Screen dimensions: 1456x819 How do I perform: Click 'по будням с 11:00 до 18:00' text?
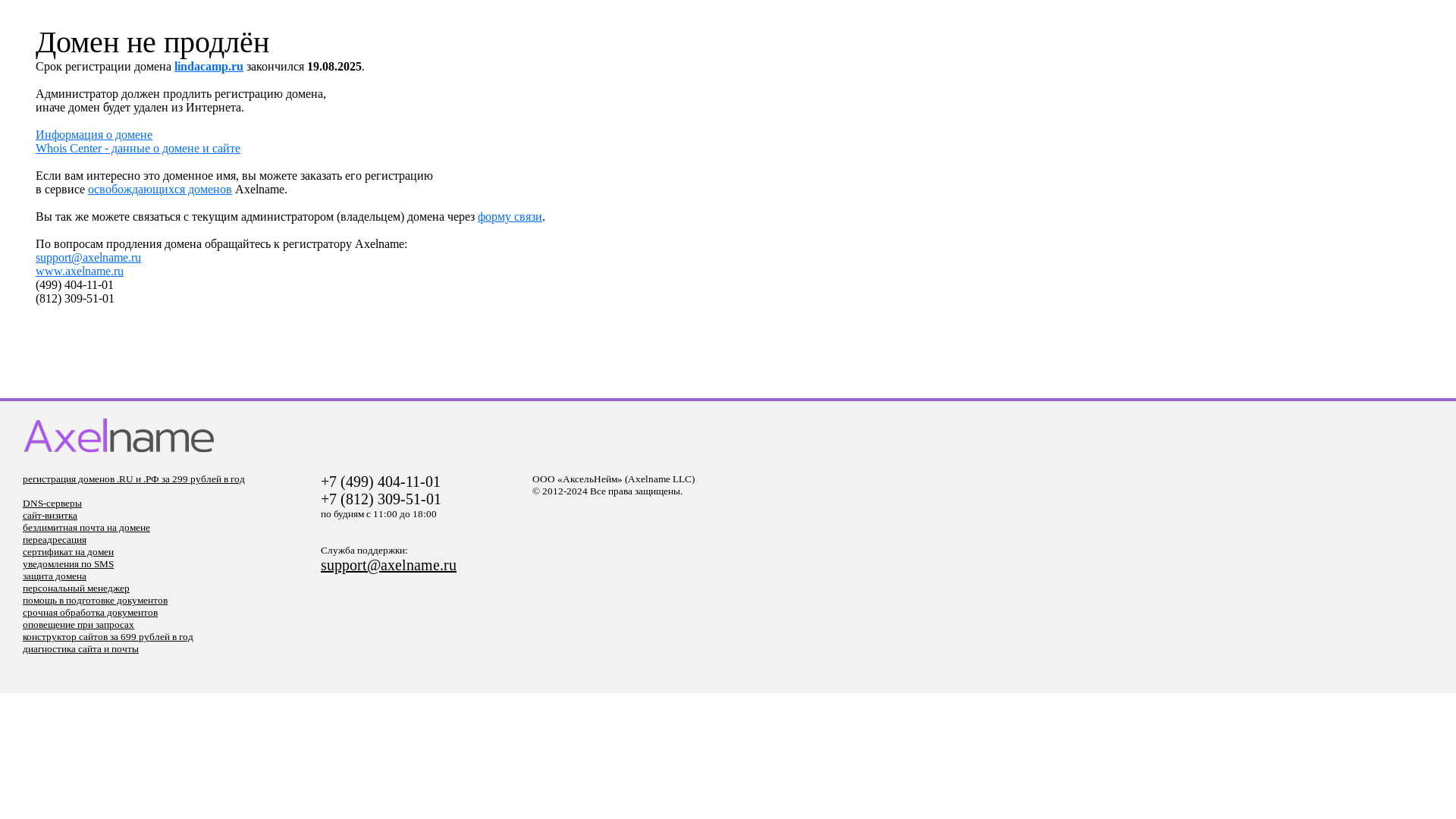(x=378, y=514)
